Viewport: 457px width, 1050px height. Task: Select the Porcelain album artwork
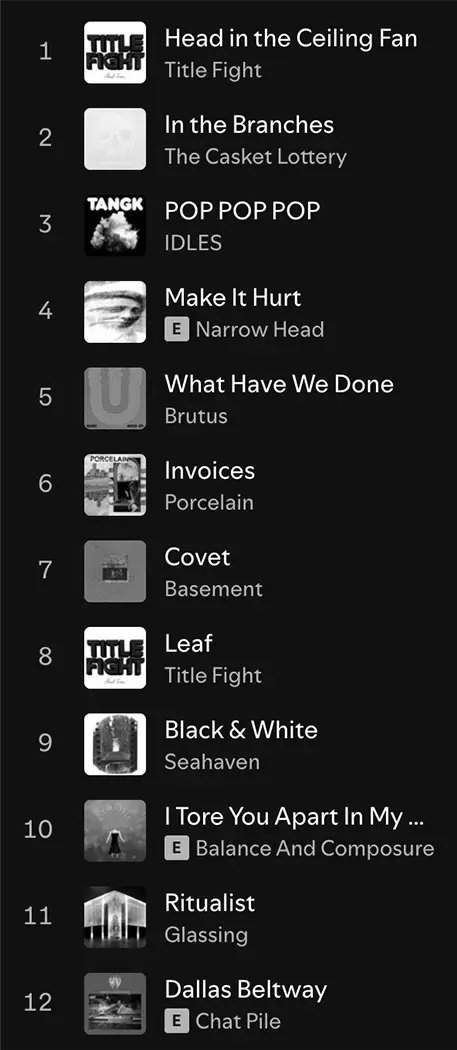coord(115,485)
